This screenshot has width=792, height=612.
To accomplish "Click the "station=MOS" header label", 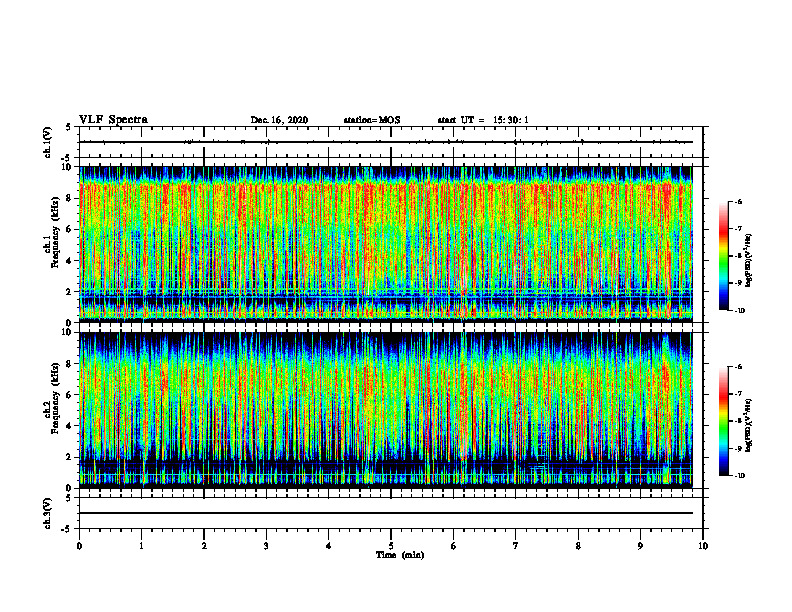I will coord(372,120).
